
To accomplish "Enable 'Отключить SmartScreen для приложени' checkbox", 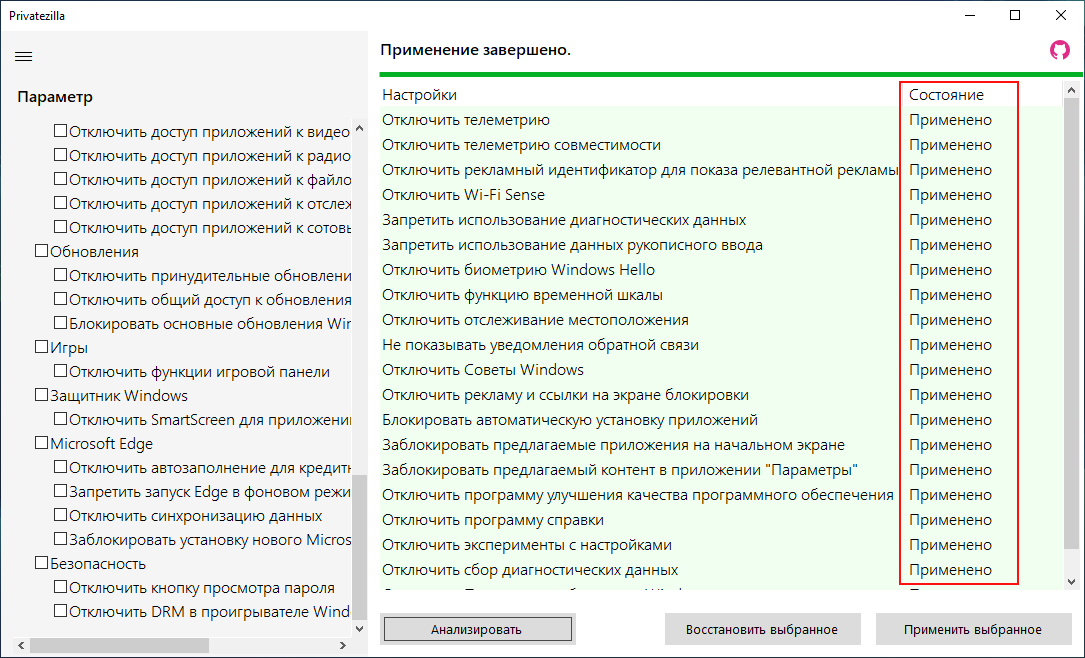I will pyautogui.click(x=61, y=419).
